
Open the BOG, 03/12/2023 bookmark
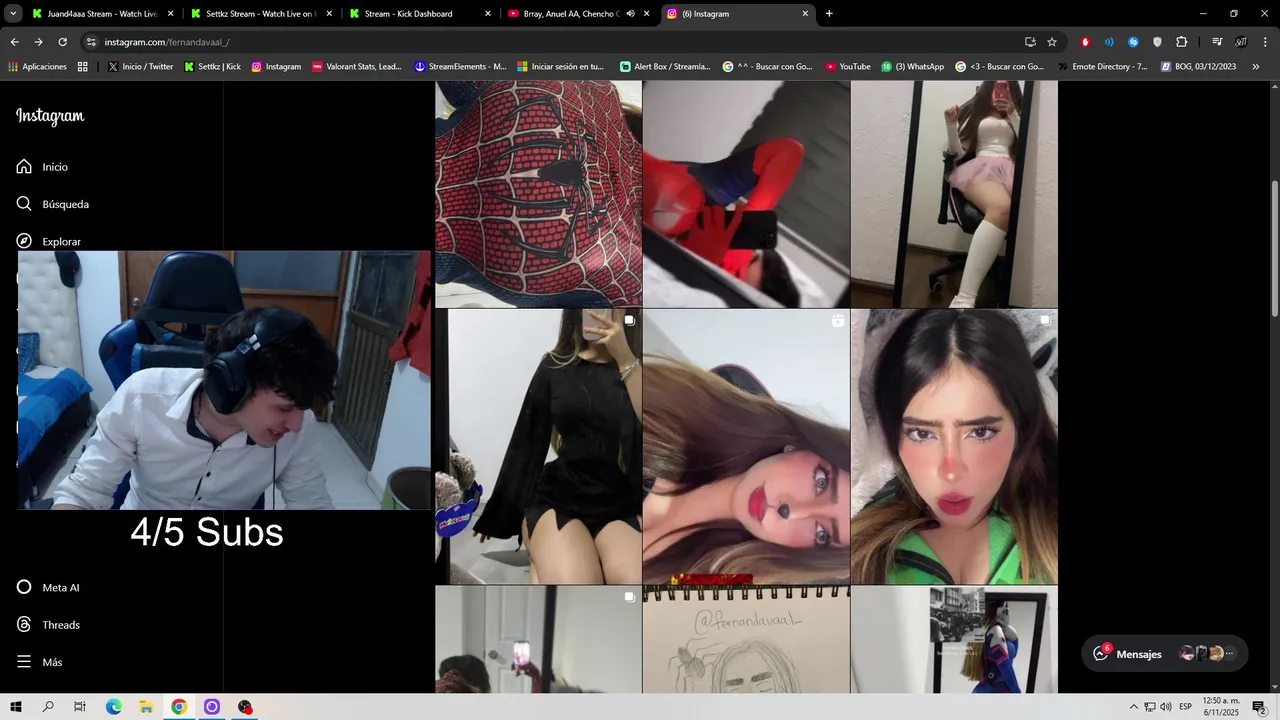click(x=1198, y=66)
